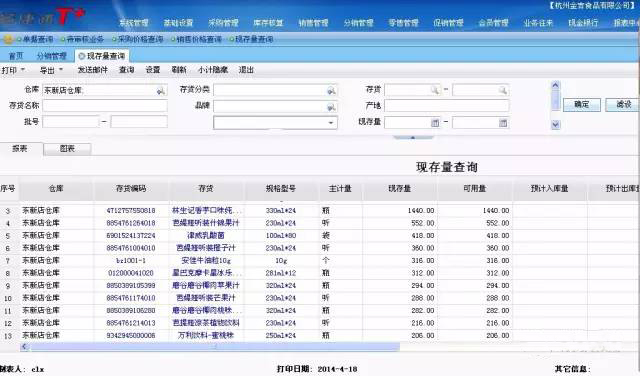This screenshot has width=640, height=376.
Task: Click first 存货 range search icon
Action: [435, 90]
